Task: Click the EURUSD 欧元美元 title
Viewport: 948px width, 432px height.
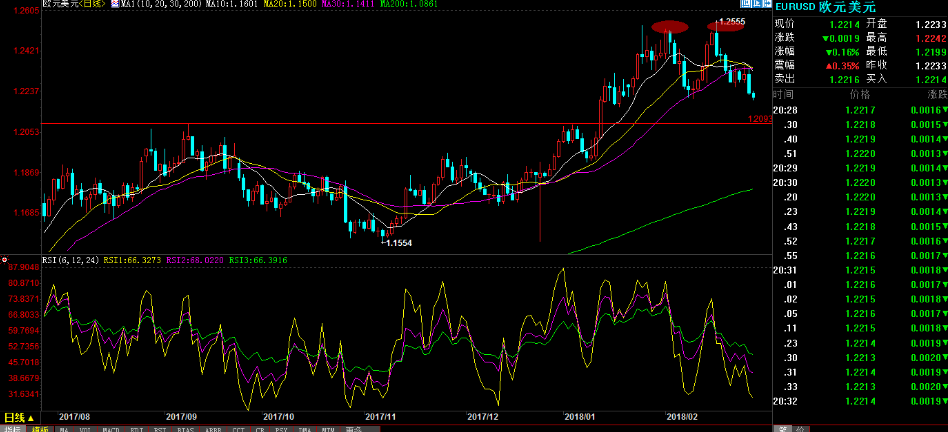Action: [824, 6]
